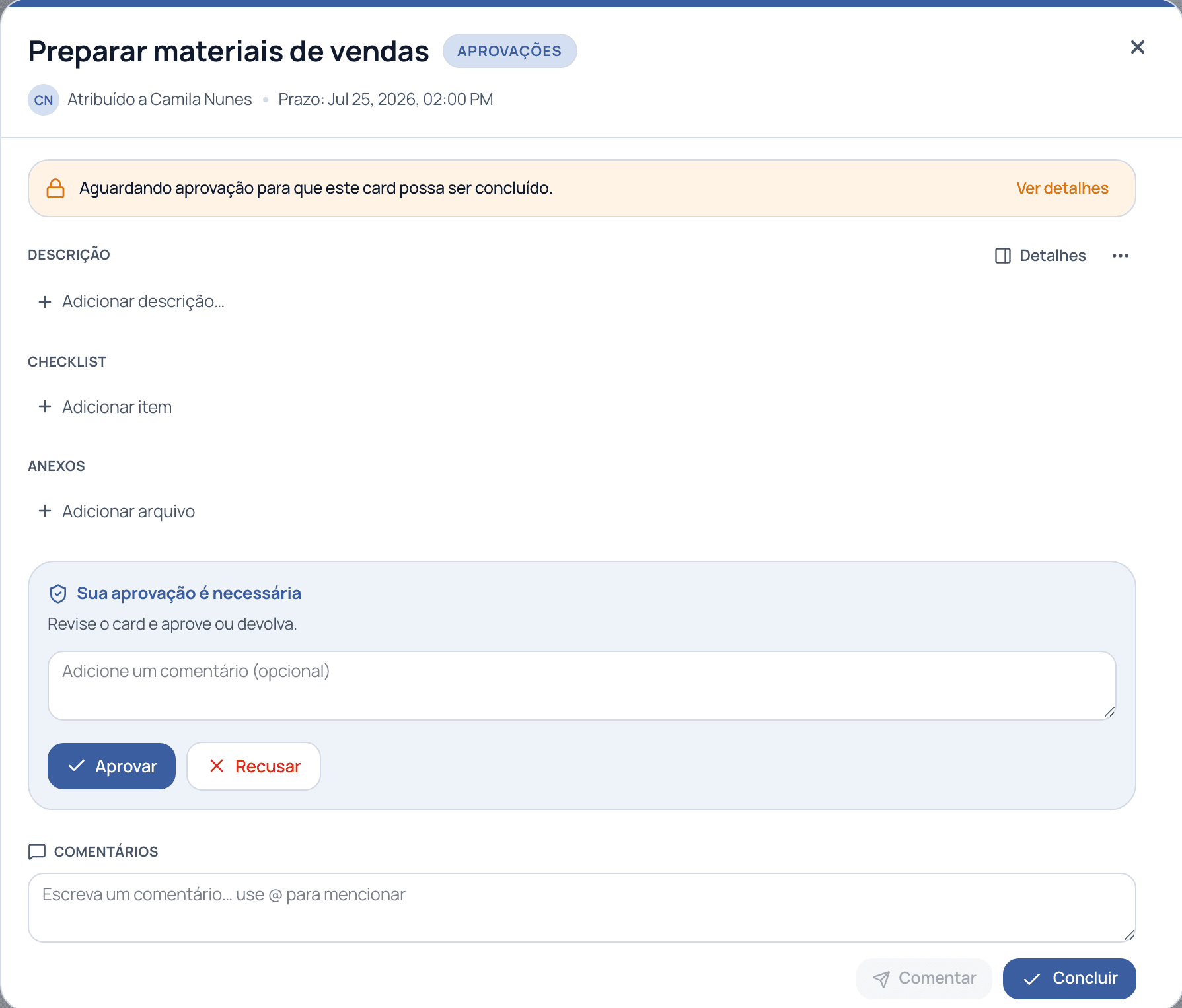The height and width of the screenshot is (1008, 1182).
Task: Click the Concluir button
Action: tap(1069, 978)
